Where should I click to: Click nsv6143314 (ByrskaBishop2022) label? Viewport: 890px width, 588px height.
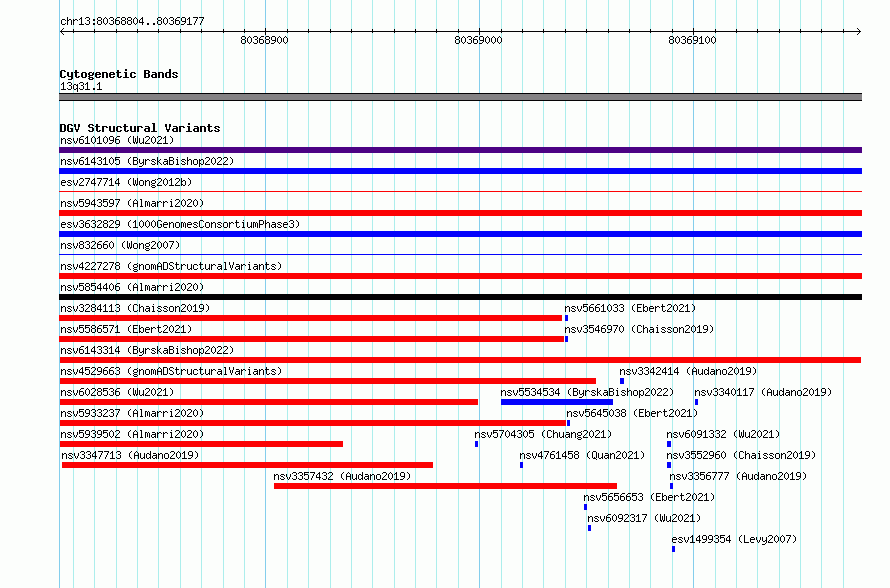click(x=147, y=350)
